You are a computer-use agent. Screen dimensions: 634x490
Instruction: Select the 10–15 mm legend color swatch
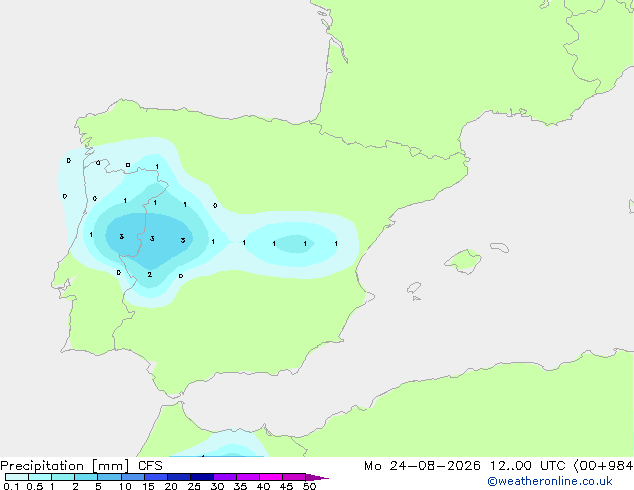pyautogui.click(x=133, y=477)
